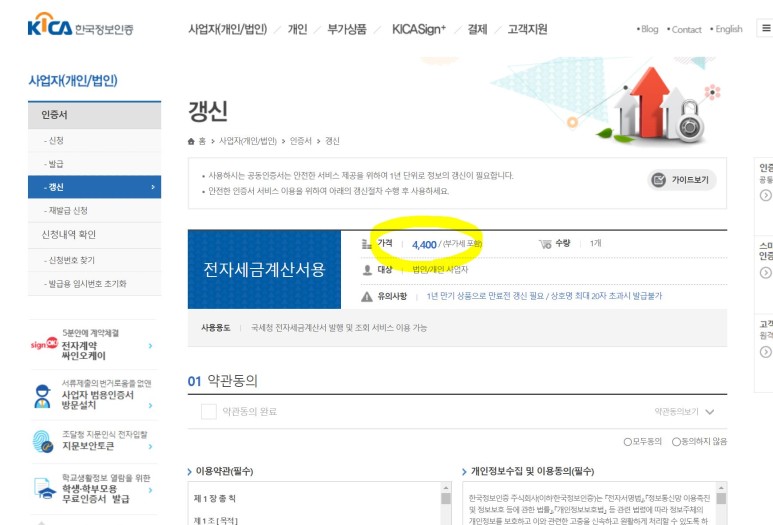Viewport: 773px width, 525px height.
Task: Select 재발급 신청 in the left sidebar
Action: tap(94, 210)
